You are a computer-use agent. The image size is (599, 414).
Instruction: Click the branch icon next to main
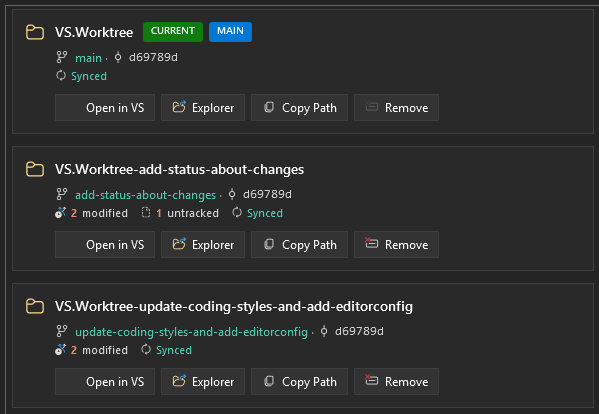pos(62,57)
